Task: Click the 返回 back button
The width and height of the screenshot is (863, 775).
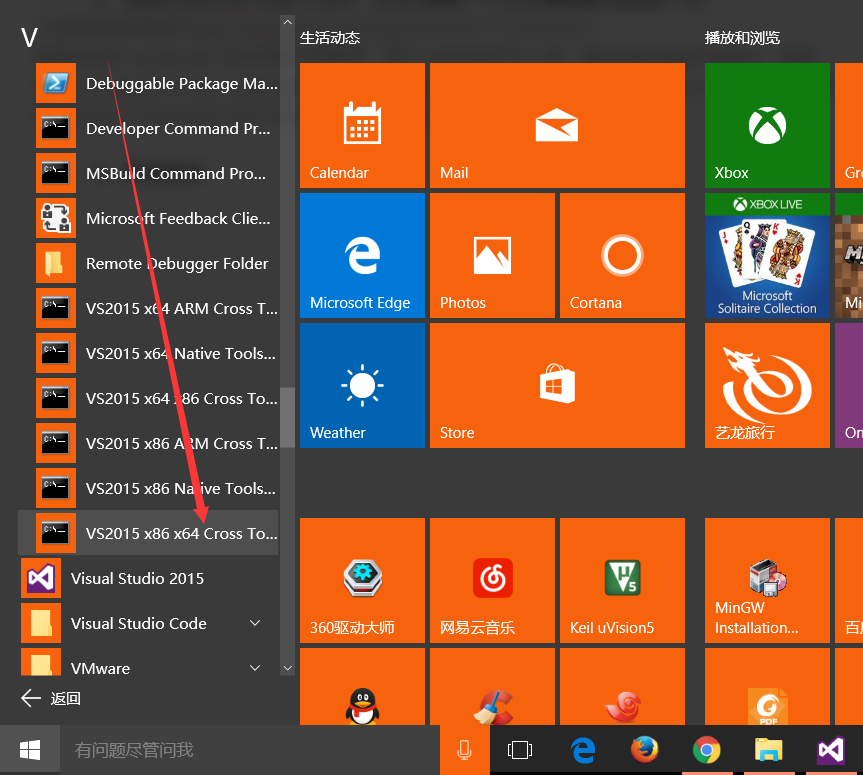Action: point(48,698)
